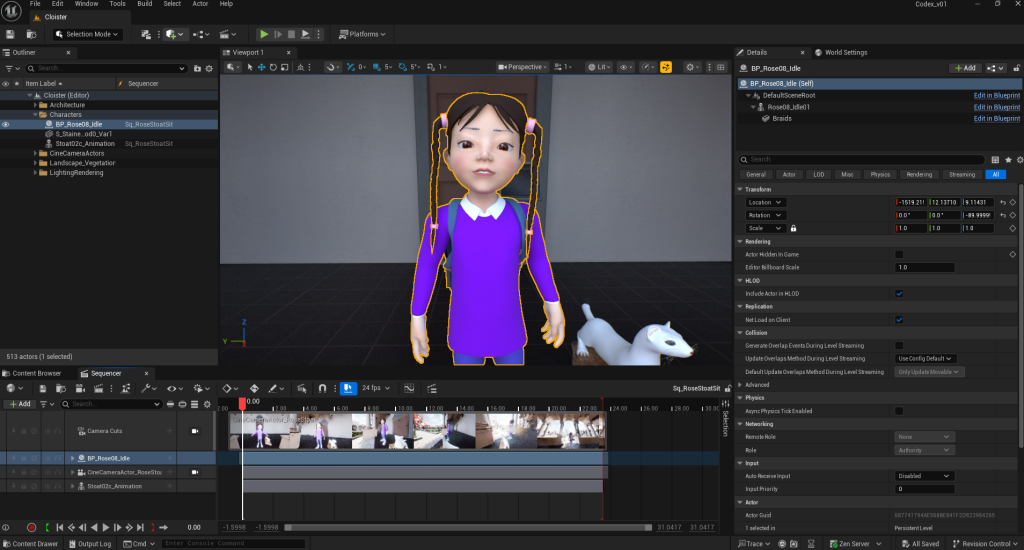Click the Save icon in main toolbar
This screenshot has height=550, width=1024.
tap(10, 34)
